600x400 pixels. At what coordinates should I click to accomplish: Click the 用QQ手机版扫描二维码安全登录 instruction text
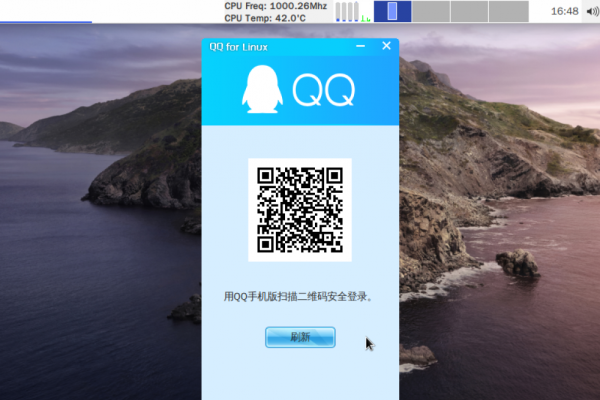(x=298, y=296)
